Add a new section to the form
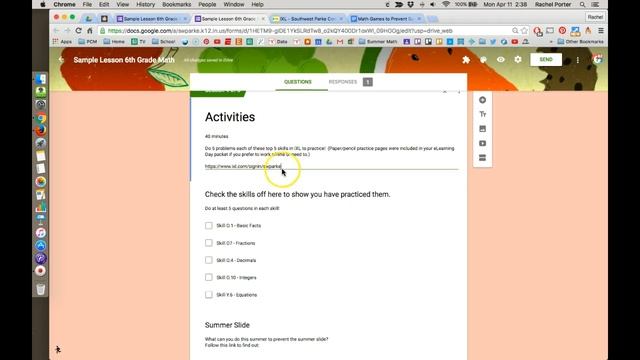640x360 pixels. 482,158
